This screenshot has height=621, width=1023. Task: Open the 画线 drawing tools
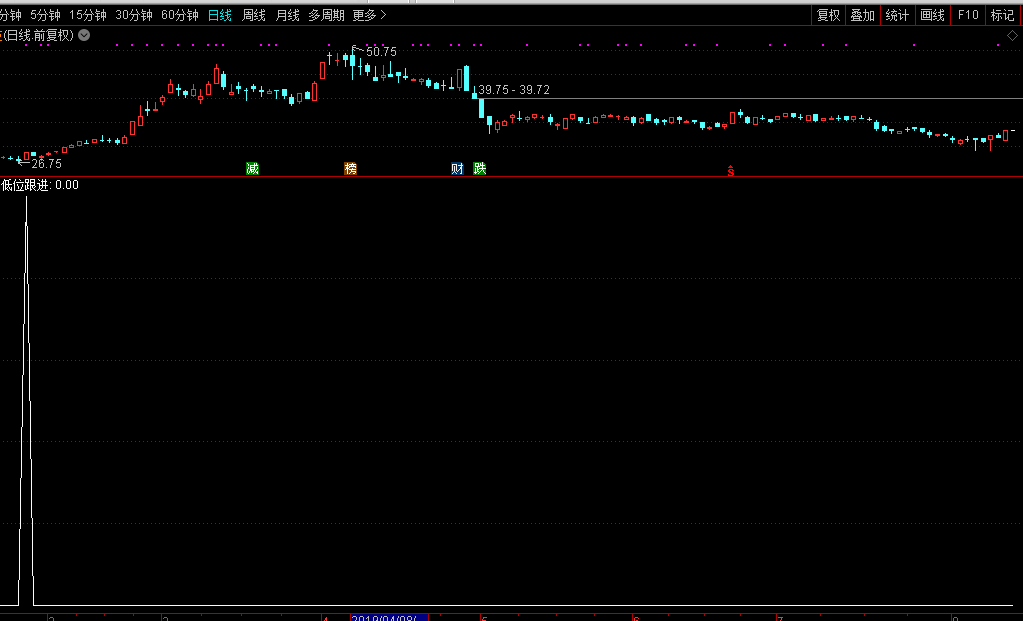pos(932,15)
